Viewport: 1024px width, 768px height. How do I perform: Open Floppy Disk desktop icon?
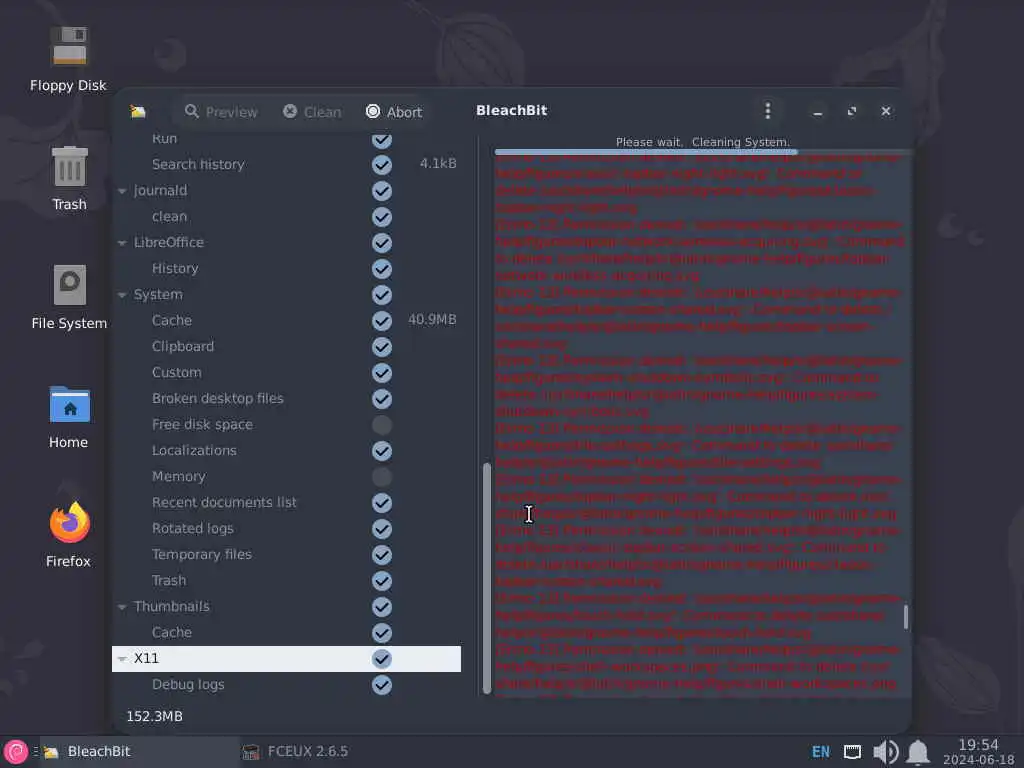[x=69, y=59]
